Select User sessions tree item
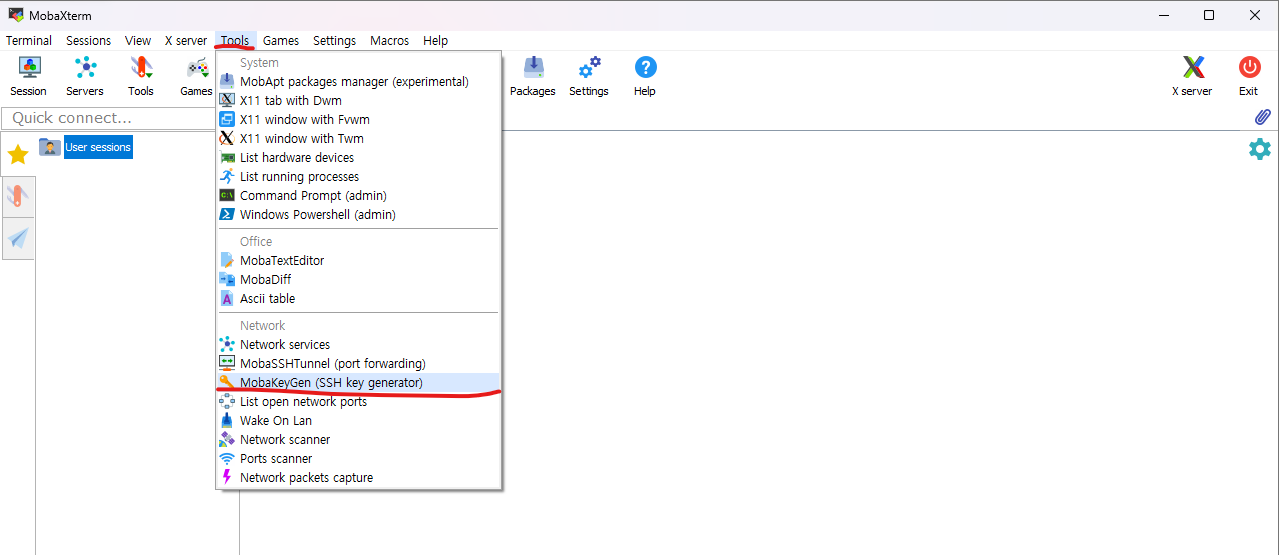This screenshot has width=1279, height=555. tap(98, 147)
